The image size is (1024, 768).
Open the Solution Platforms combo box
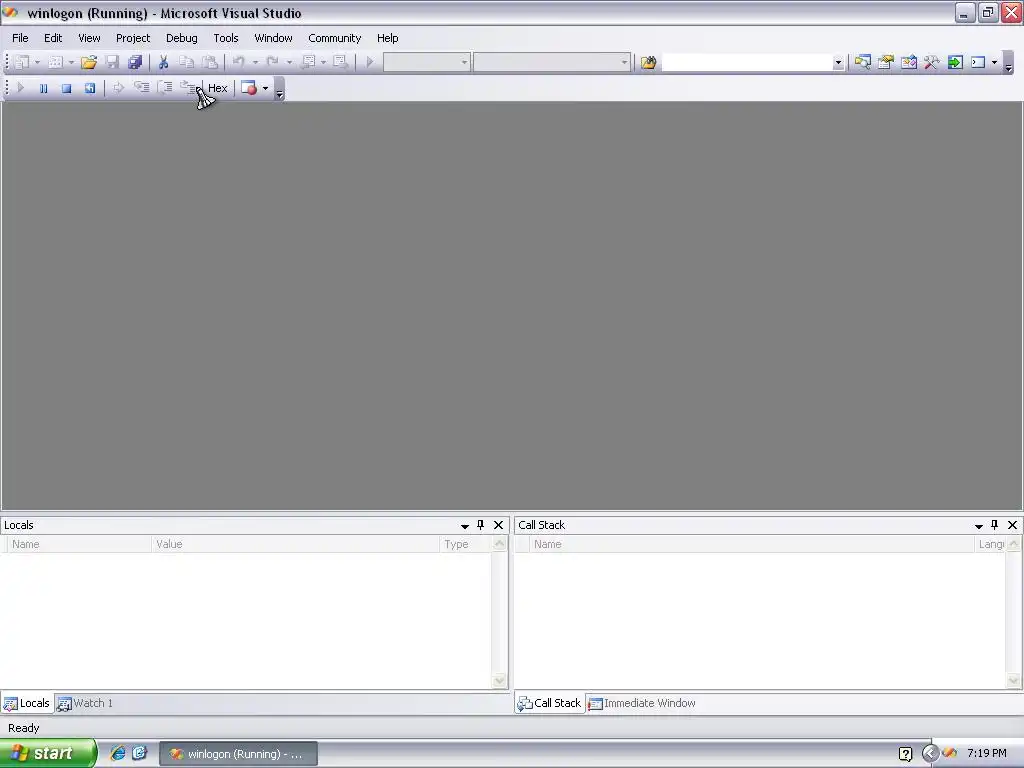(x=552, y=62)
